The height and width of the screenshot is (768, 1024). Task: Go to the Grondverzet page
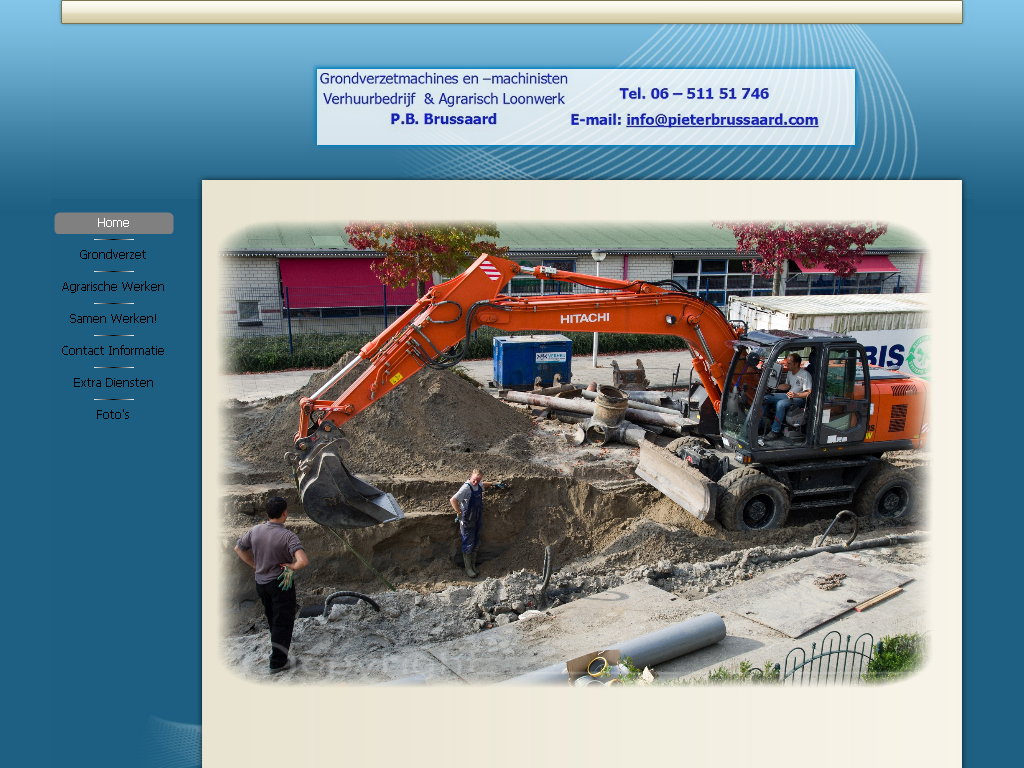(x=113, y=255)
